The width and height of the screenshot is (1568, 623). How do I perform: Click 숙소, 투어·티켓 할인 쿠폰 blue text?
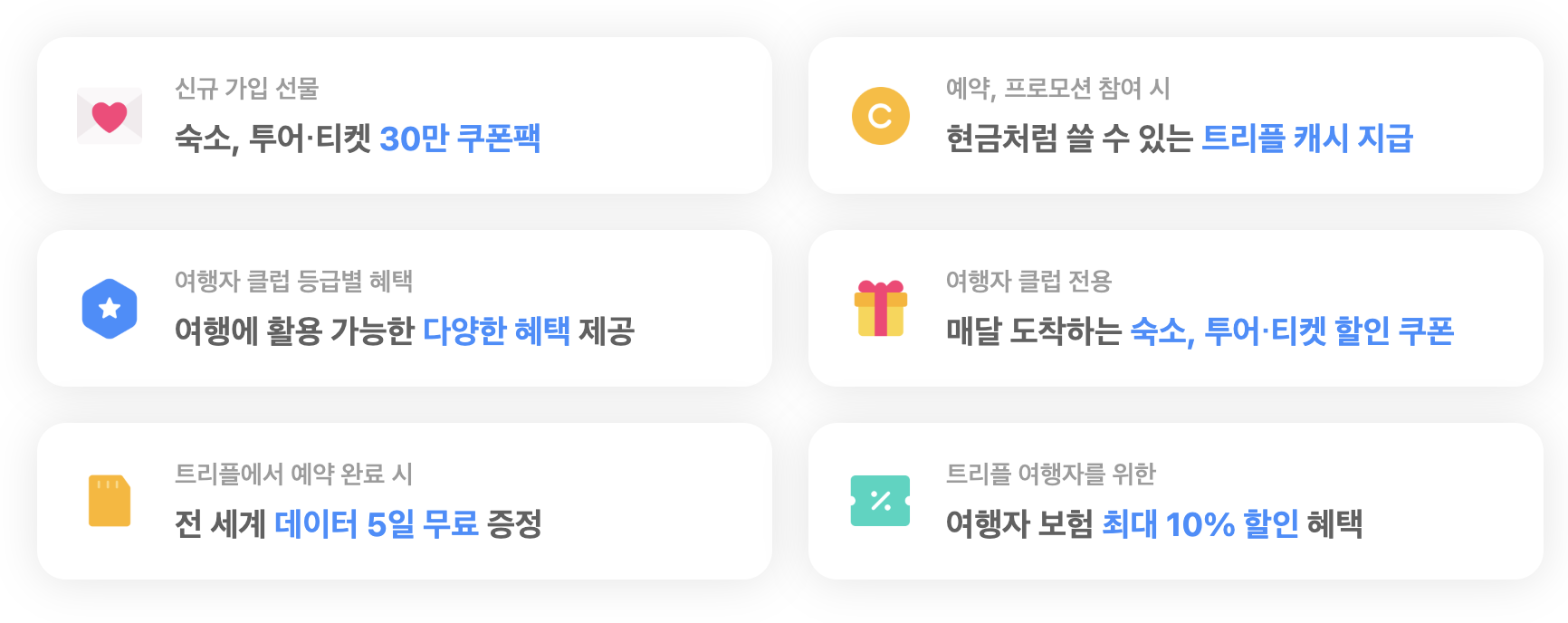(1292, 331)
